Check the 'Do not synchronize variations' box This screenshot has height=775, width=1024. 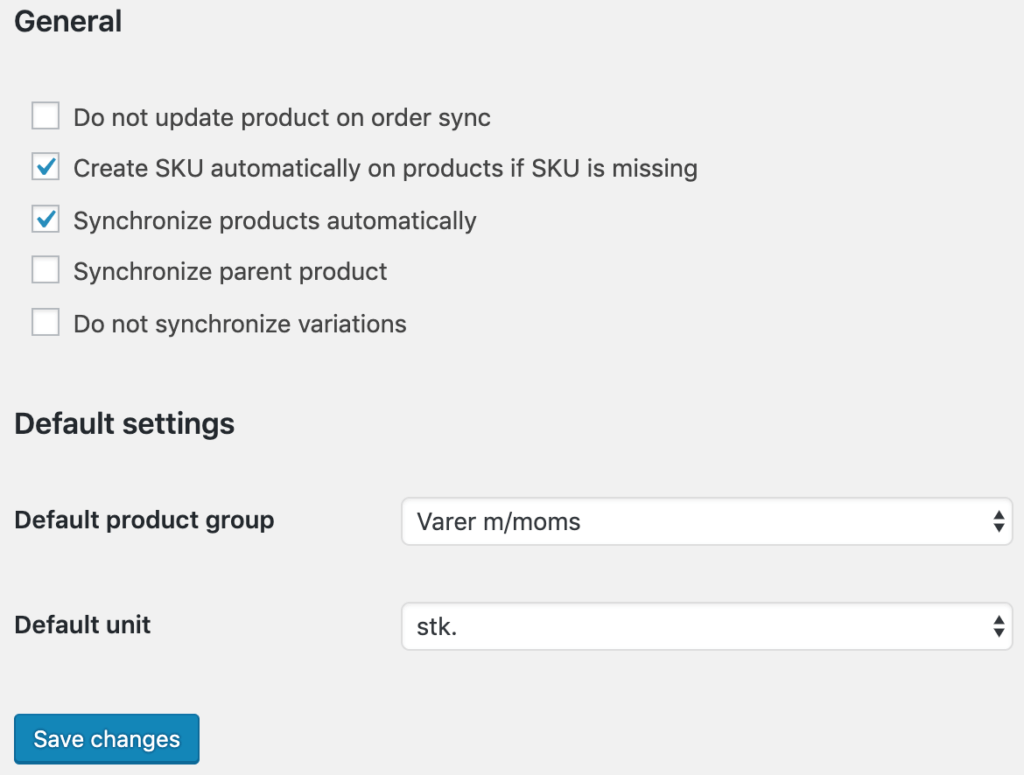(46, 323)
